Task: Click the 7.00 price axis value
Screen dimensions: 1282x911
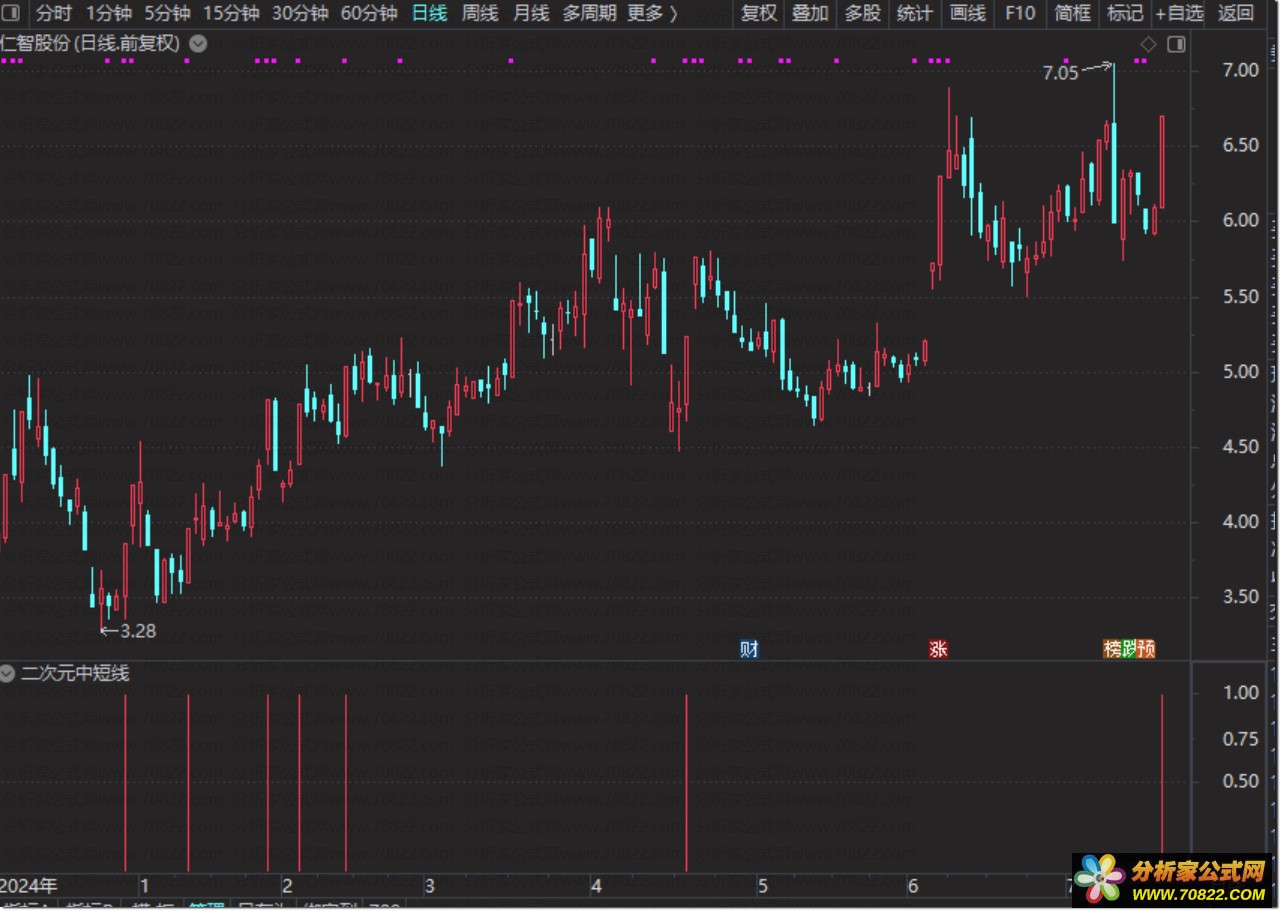Action: click(1240, 69)
